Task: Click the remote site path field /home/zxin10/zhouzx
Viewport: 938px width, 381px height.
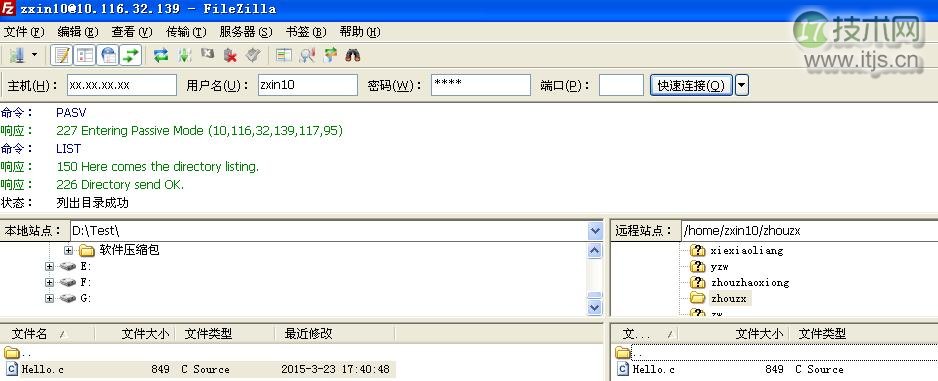Action: (x=809, y=230)
